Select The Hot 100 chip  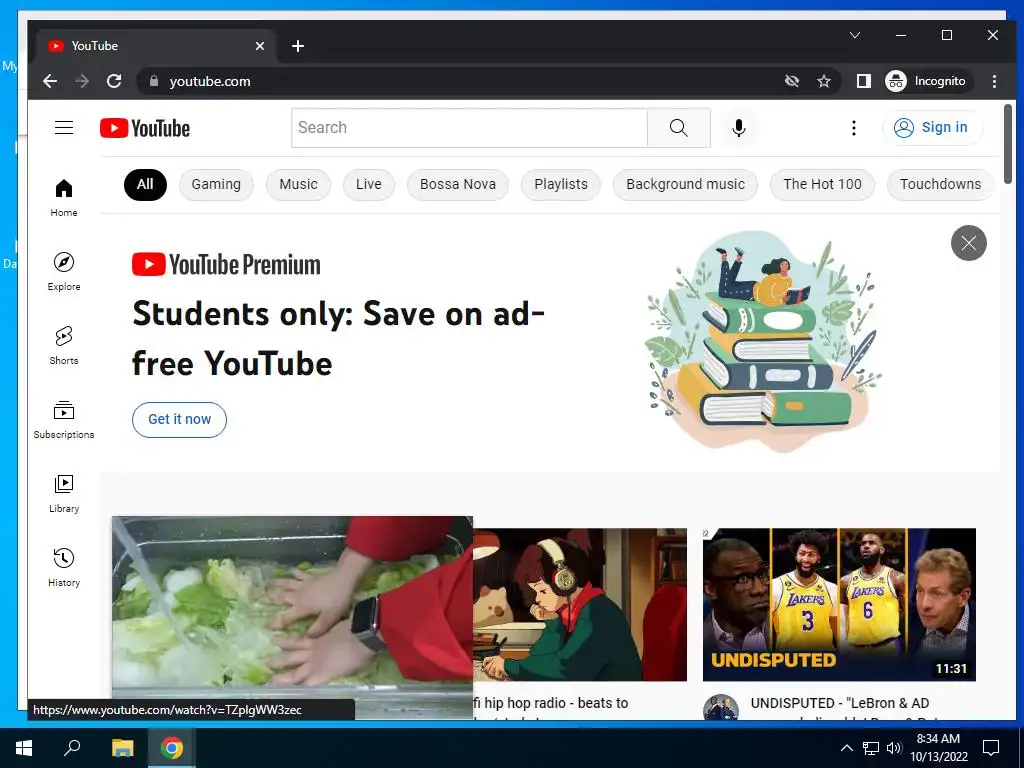[822, 184]
